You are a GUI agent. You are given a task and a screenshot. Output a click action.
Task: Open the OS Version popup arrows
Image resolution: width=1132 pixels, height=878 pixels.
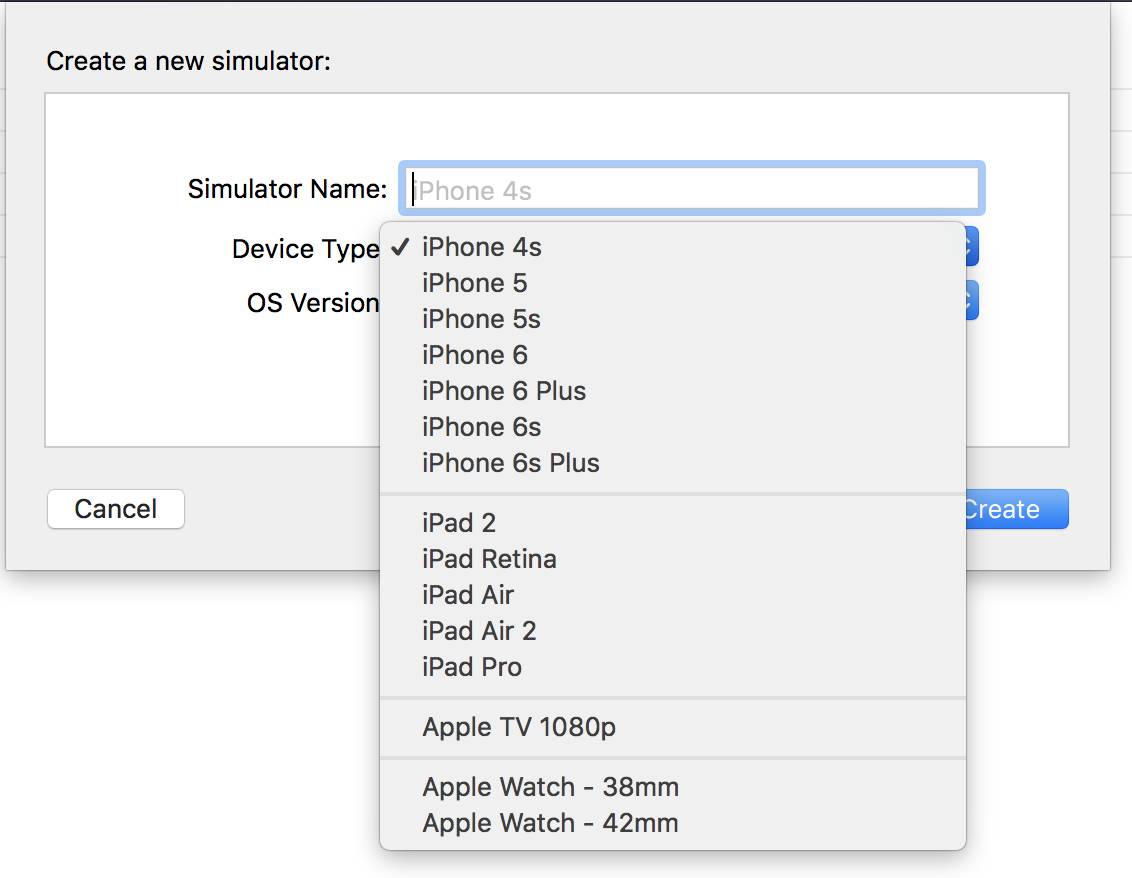click(x=972, y=300)
